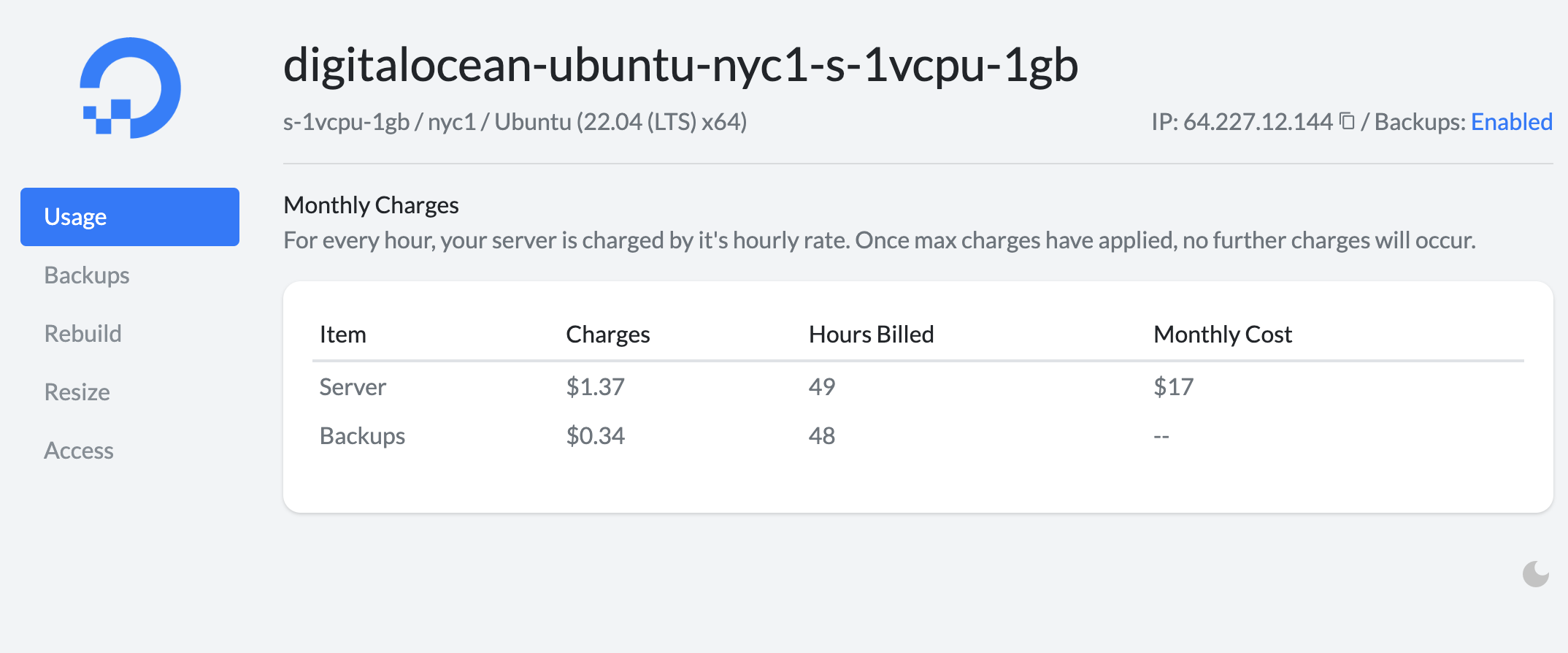This screenshot has width=1568, height=653.
Task: Click the IP address 64.227.12.144
Action: (1258, 121)
